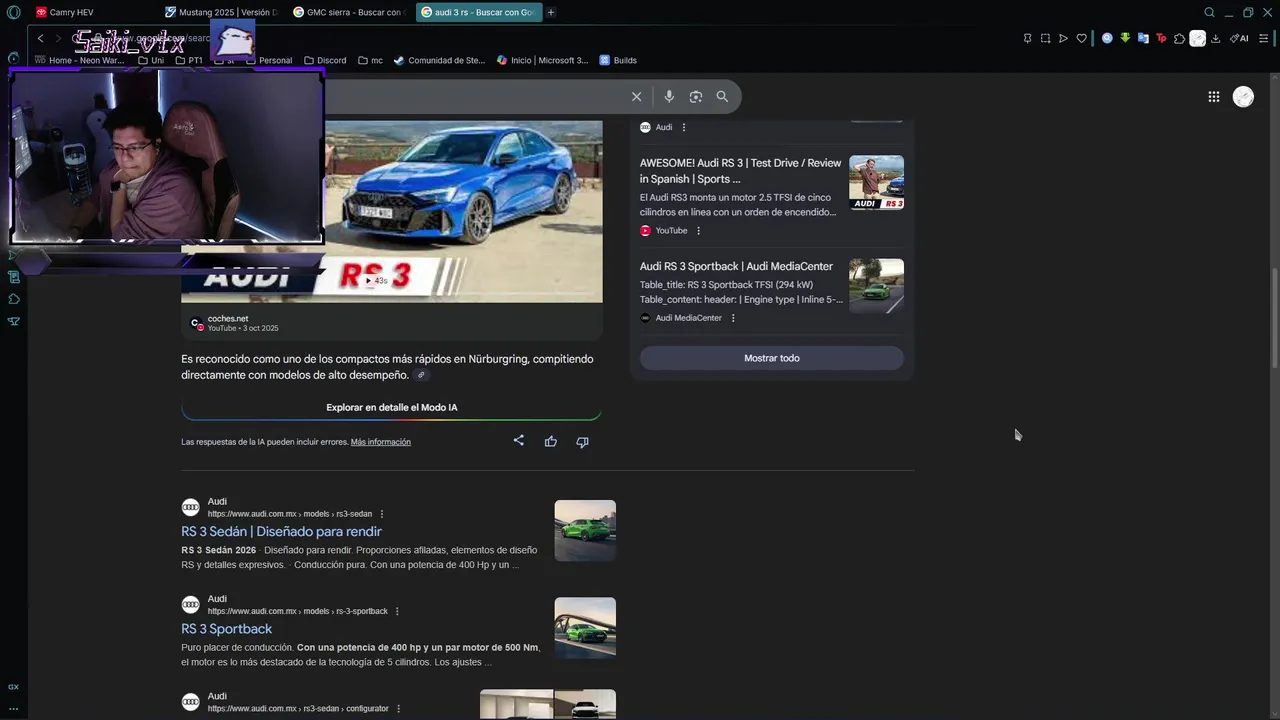Switch to the Mustang 2025 tab
The image size is (1280, 720).
[x=221, y=12]
